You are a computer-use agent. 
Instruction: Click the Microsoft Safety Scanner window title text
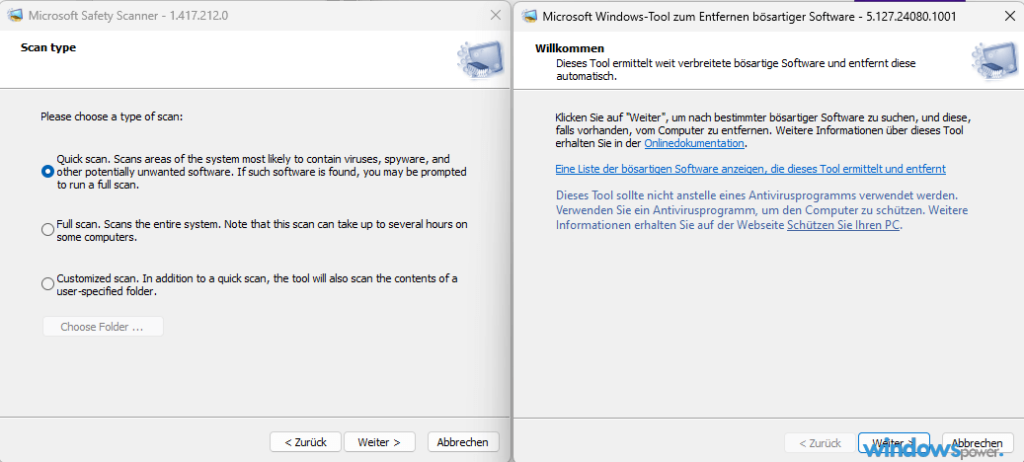(x=128, y=16)
